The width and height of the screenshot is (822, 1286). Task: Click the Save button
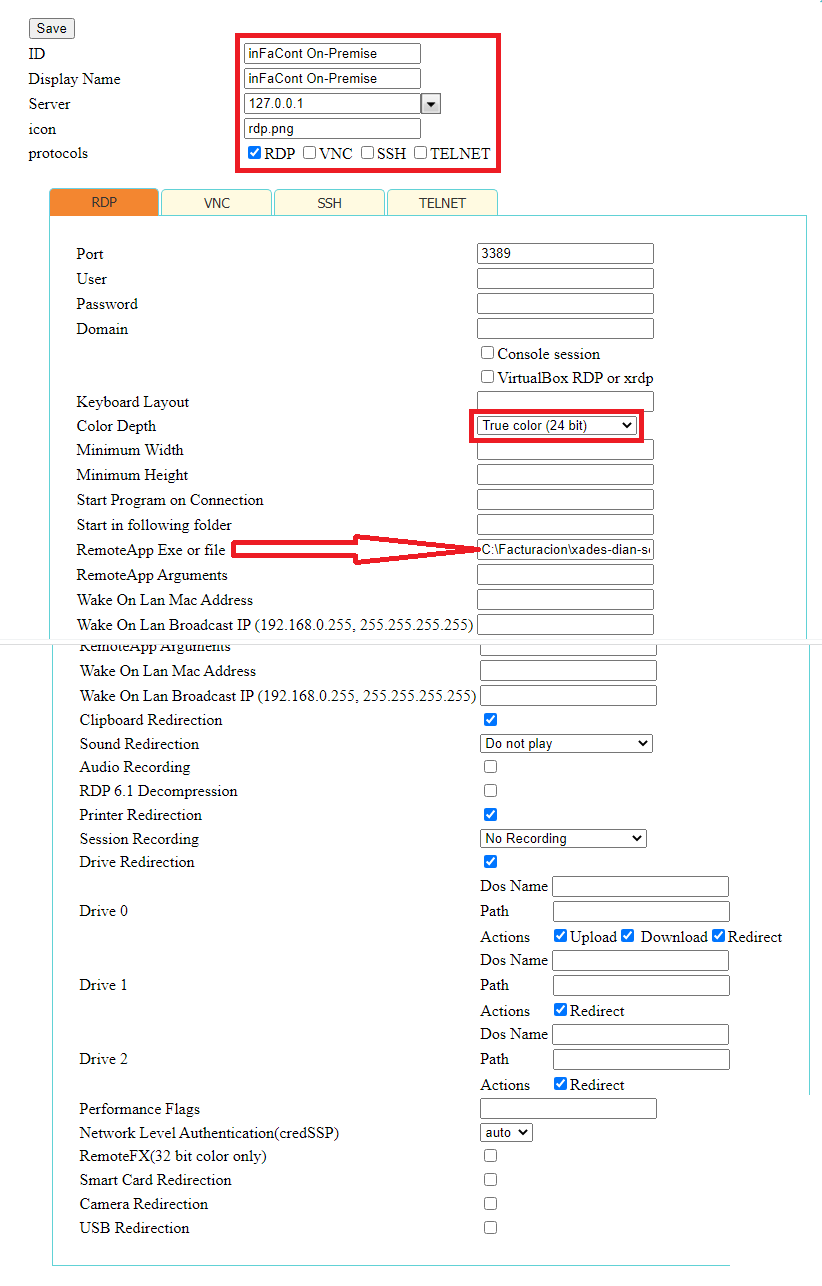[x=52, y=29]
